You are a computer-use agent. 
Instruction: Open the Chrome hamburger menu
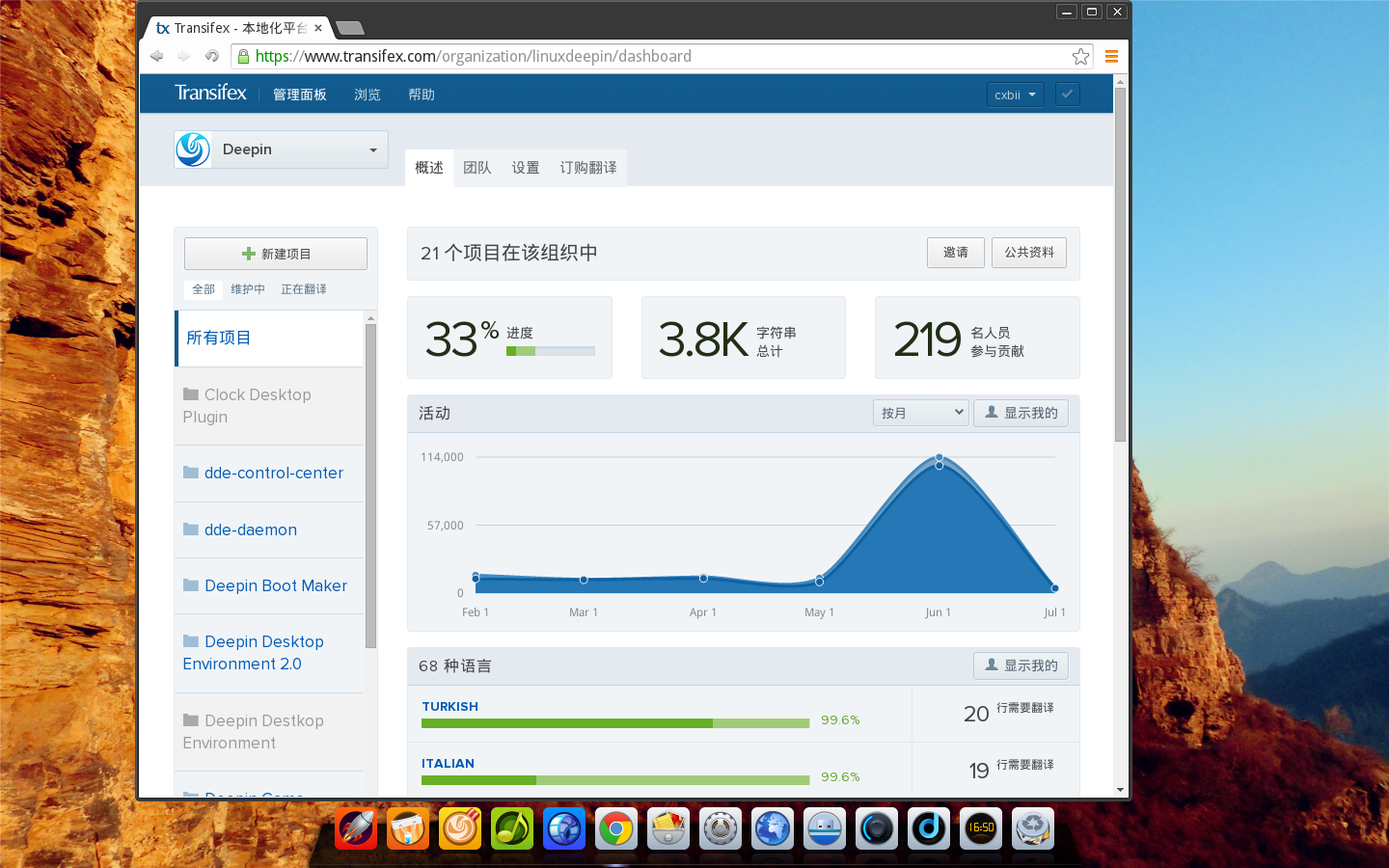pos(1111,56)
